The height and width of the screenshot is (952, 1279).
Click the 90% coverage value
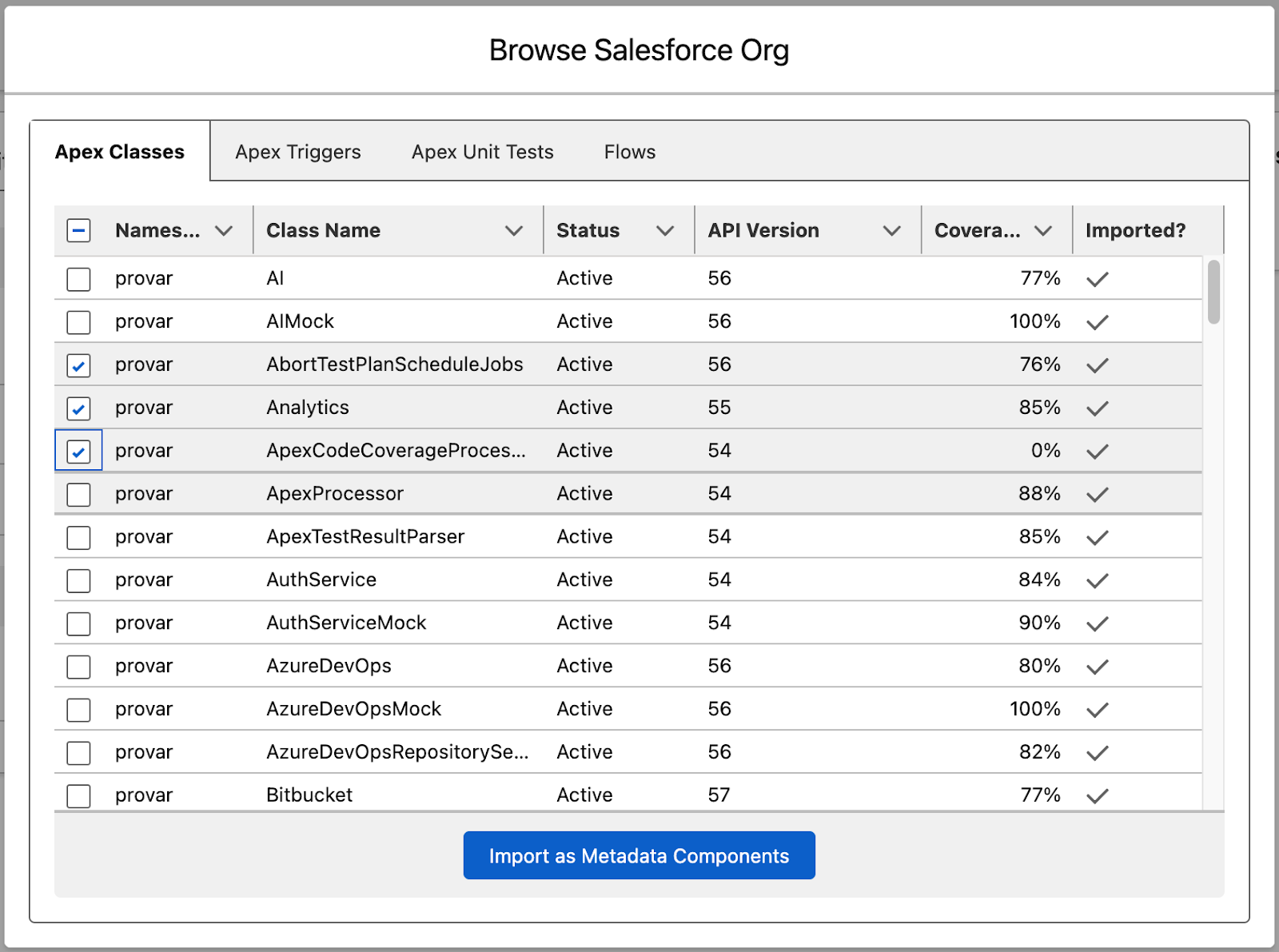1039,623
